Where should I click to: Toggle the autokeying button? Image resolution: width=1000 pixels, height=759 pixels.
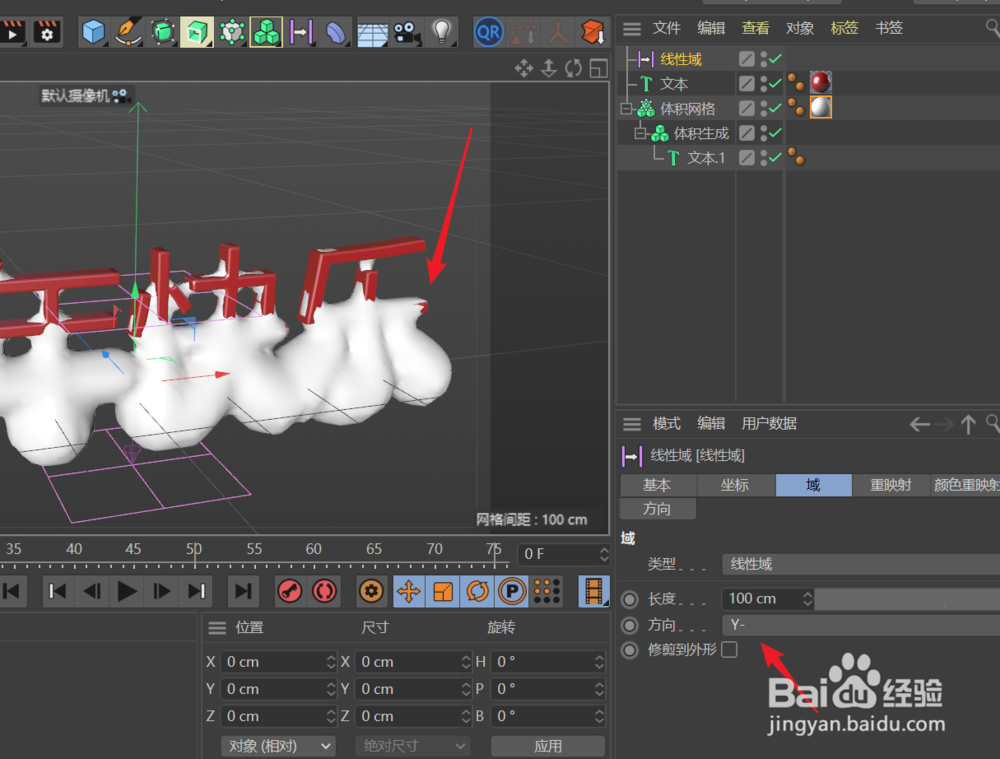(325, 591)
